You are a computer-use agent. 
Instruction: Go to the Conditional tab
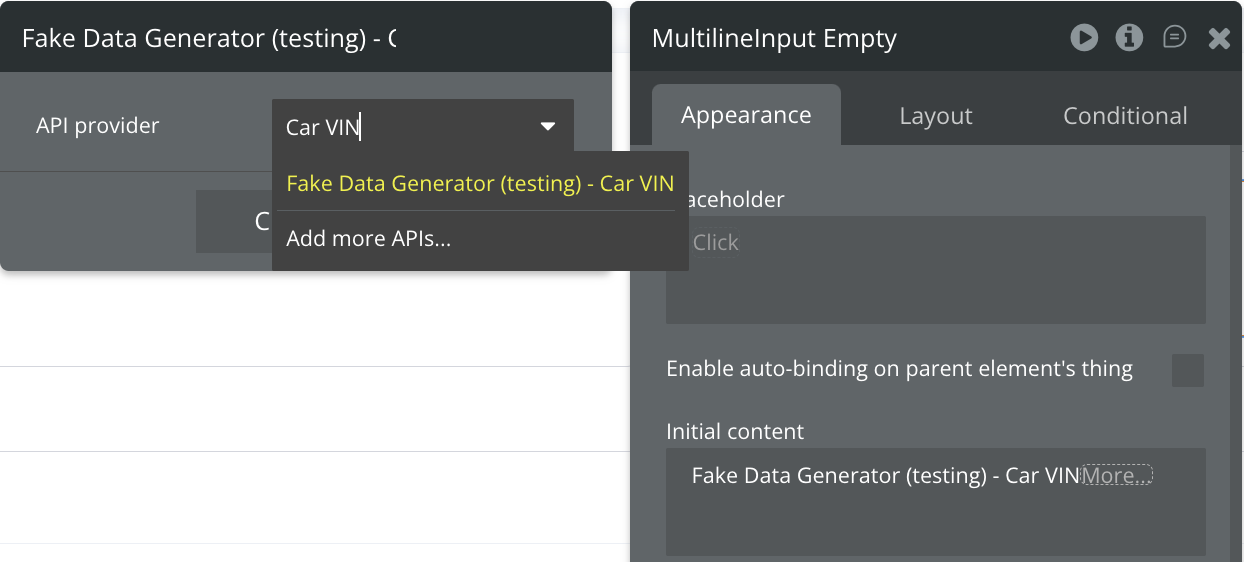tap(1125, 116)
